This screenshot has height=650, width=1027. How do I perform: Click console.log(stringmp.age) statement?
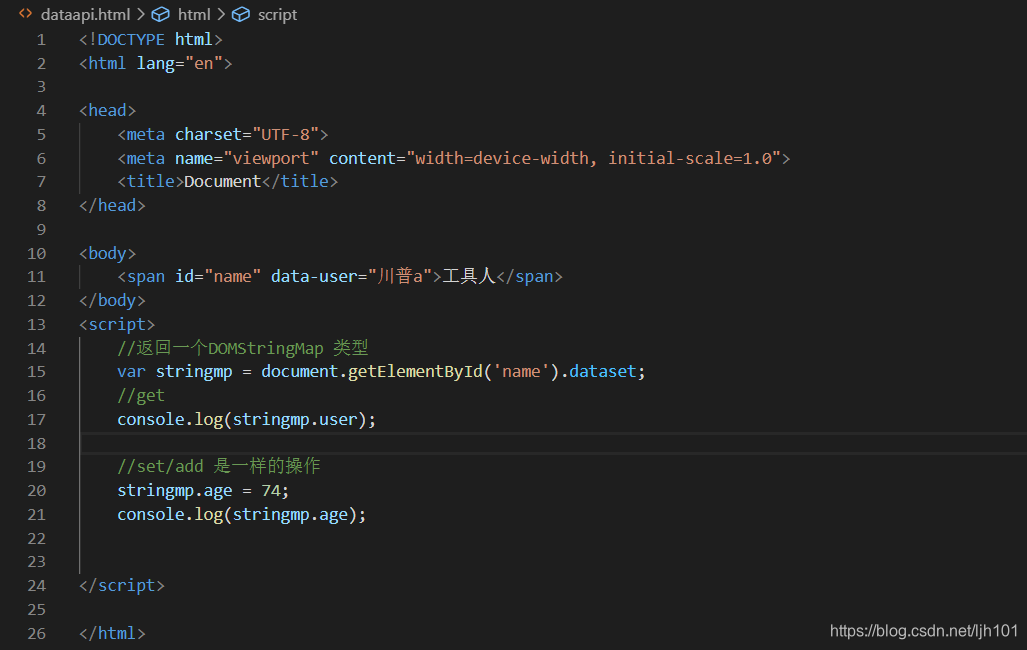tap(242, 515)
